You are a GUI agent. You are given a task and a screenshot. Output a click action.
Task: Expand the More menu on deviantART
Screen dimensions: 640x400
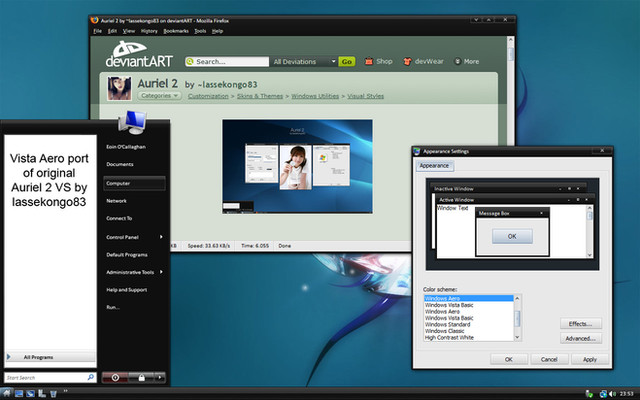click(467, 61)
